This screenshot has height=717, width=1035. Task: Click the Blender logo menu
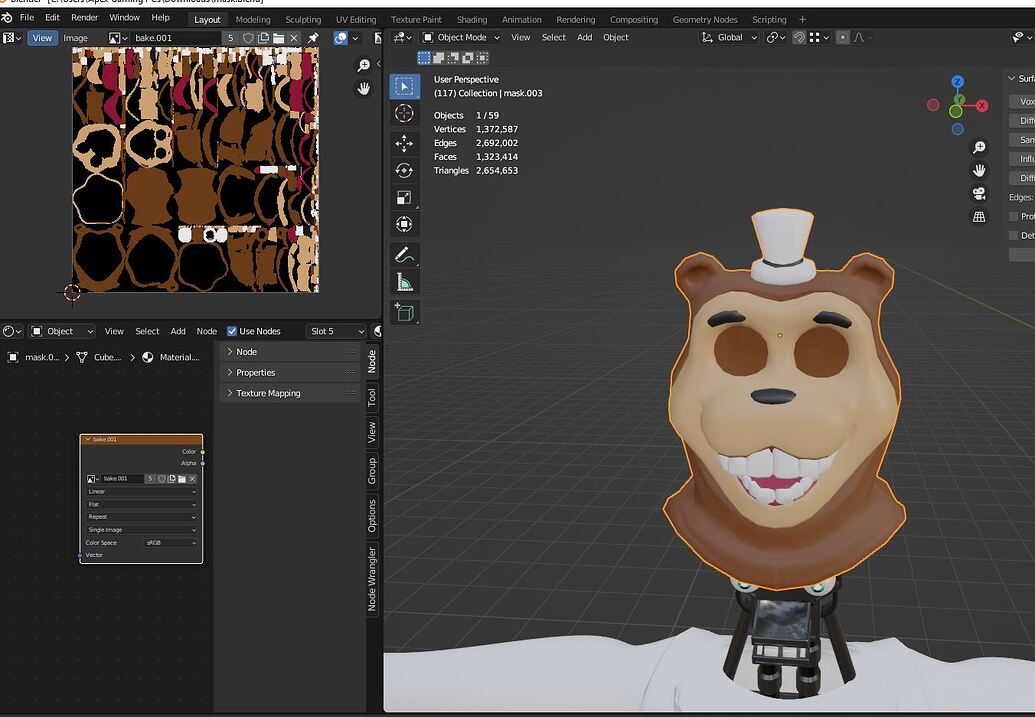point(7,18)
